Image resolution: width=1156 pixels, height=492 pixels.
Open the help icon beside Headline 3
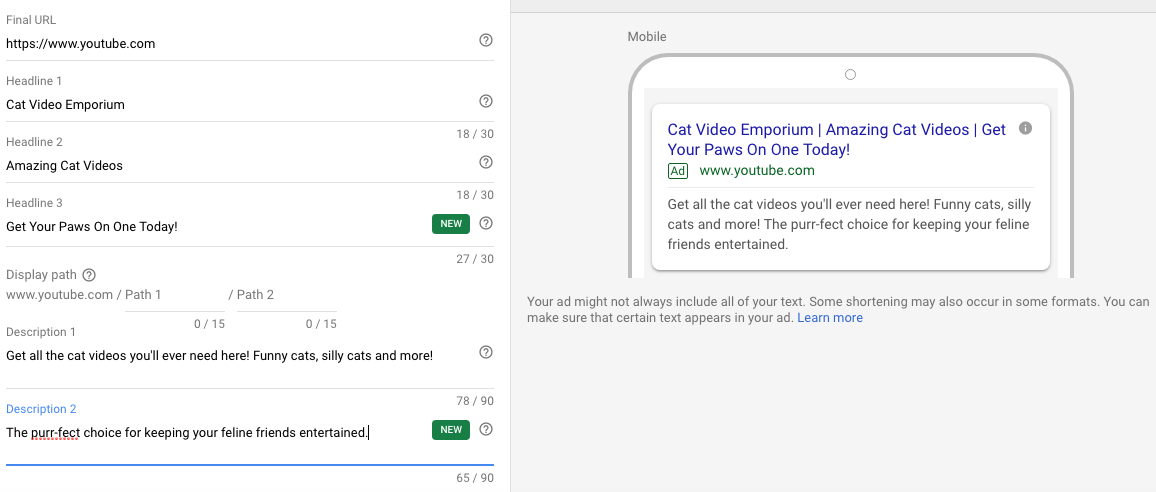pyautogui.click(x=486, y=223)
